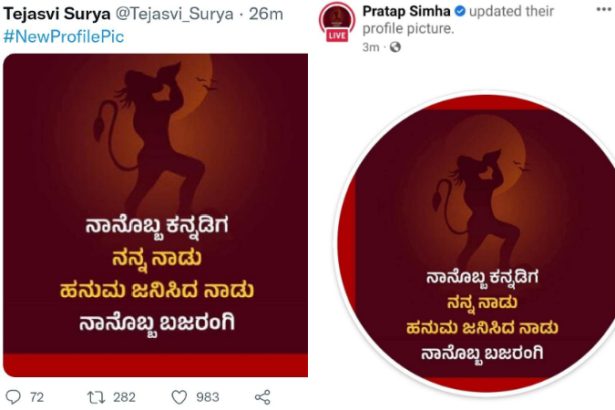
Task: Click the 26m tweet timestamp
Action: [x=266, y=14]
